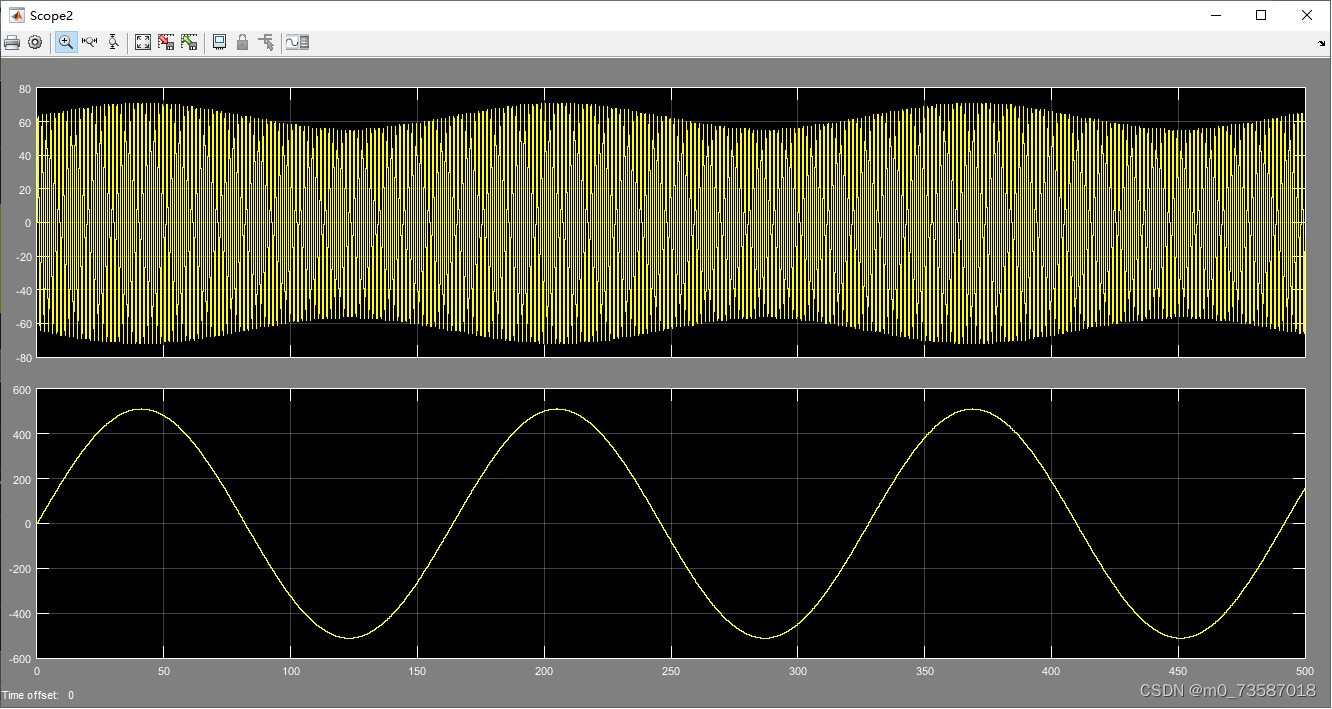
Task: Open the scope style waveform icon
Action: point(297,42)
